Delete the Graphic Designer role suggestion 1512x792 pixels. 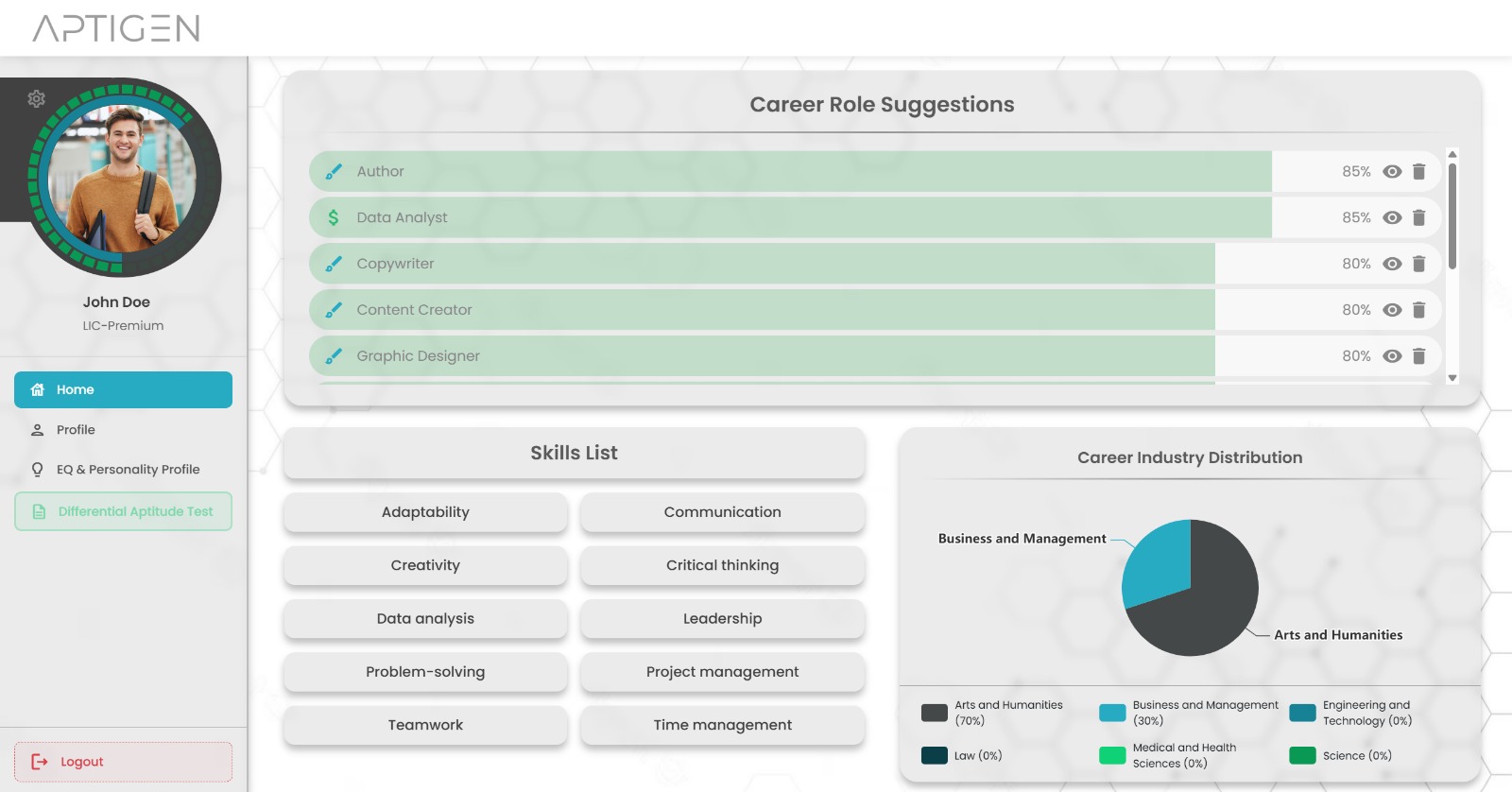pyautogui.click(x=1418, y=356)
